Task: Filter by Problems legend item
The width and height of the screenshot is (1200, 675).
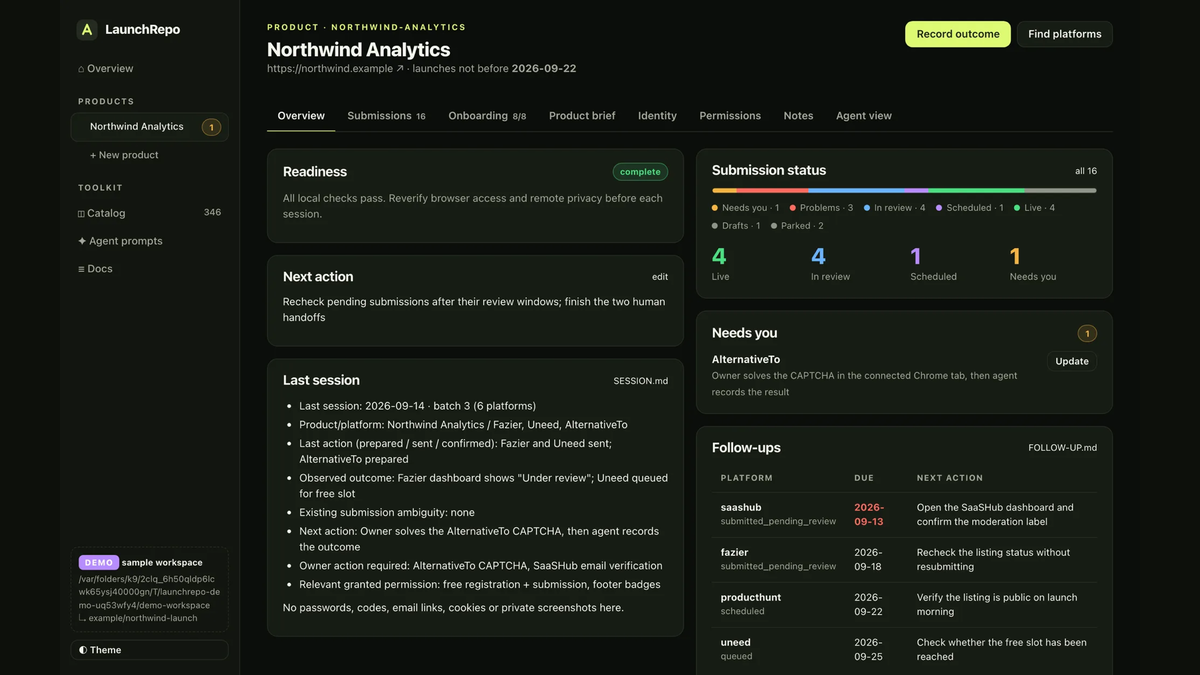Action: [x=821, y=208]
